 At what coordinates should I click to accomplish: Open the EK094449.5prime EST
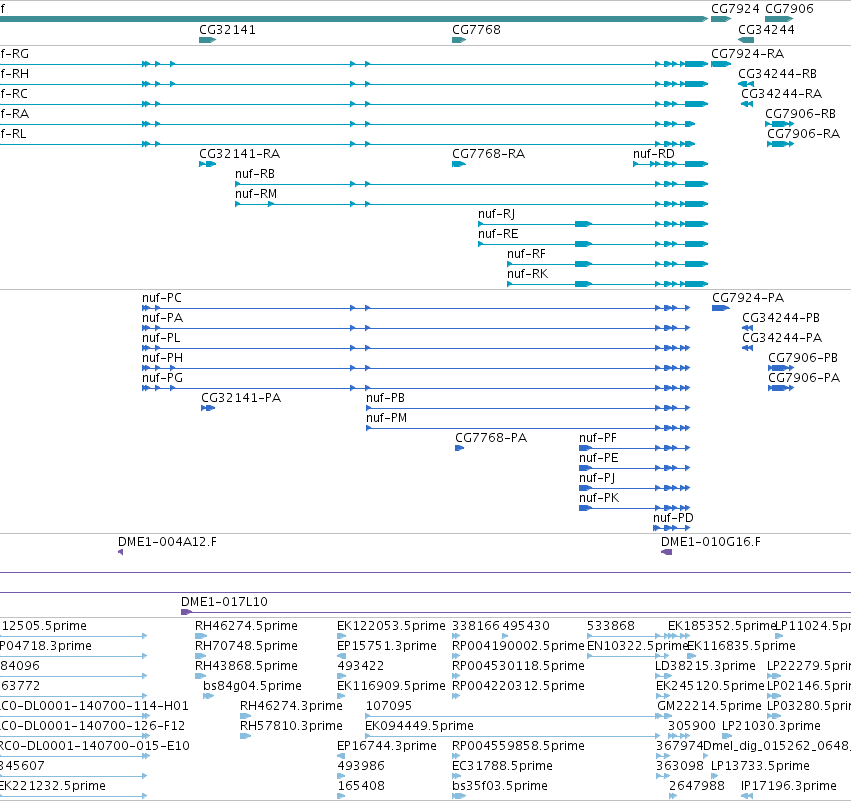(420, 726)
